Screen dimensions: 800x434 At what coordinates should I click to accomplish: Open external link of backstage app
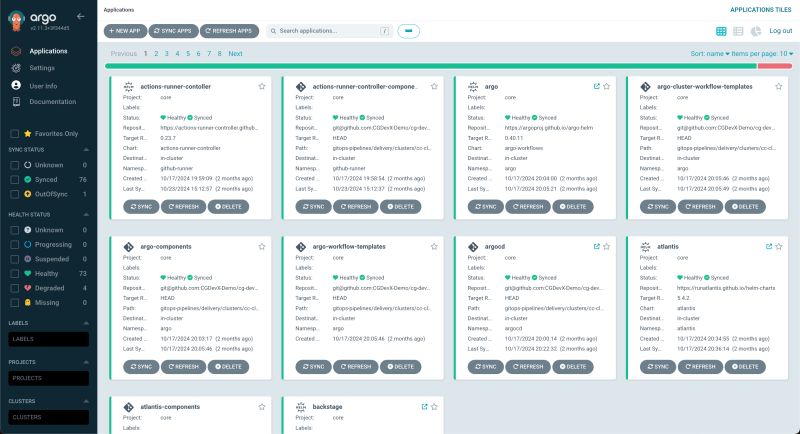click(x=424, y=406)
